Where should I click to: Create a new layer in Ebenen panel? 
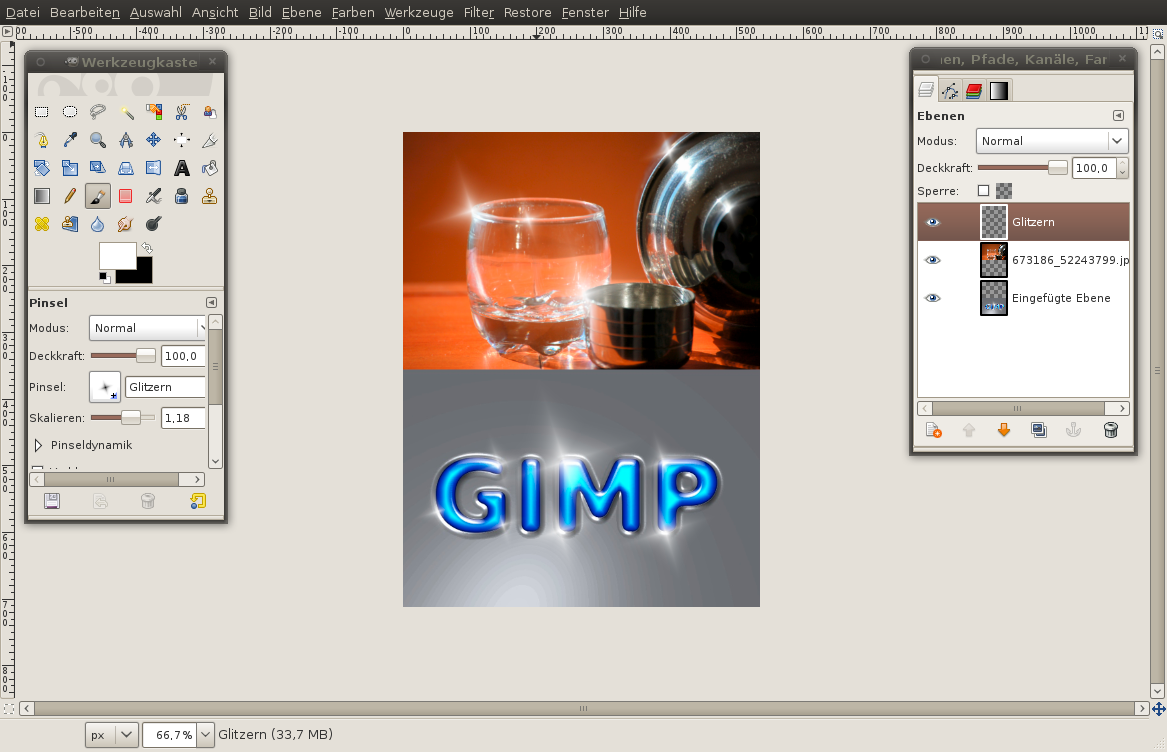[x=933, y=430]
